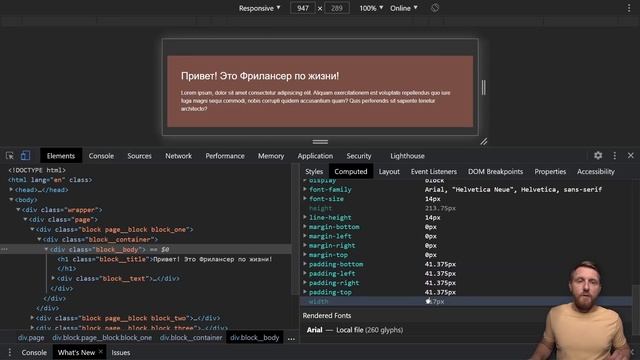The width and height of the screenshot is (640, 360).
Task: Click the viewport height field 289
Action: 337,8
